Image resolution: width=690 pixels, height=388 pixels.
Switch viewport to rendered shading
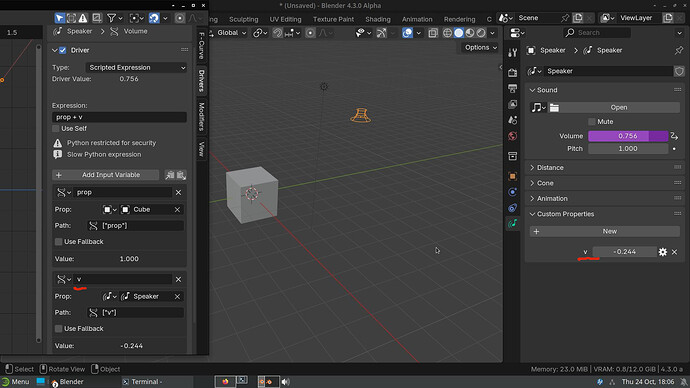481,33
